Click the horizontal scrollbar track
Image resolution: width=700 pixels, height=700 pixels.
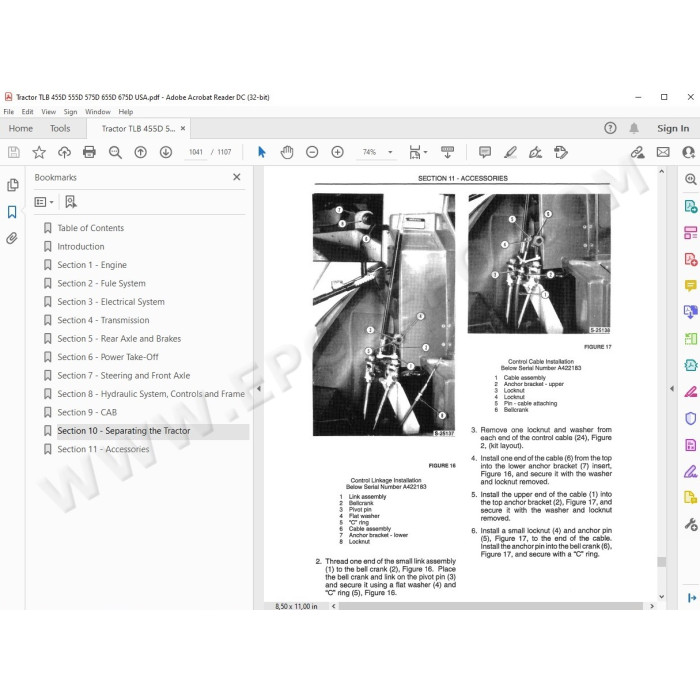tap(491, 606)
